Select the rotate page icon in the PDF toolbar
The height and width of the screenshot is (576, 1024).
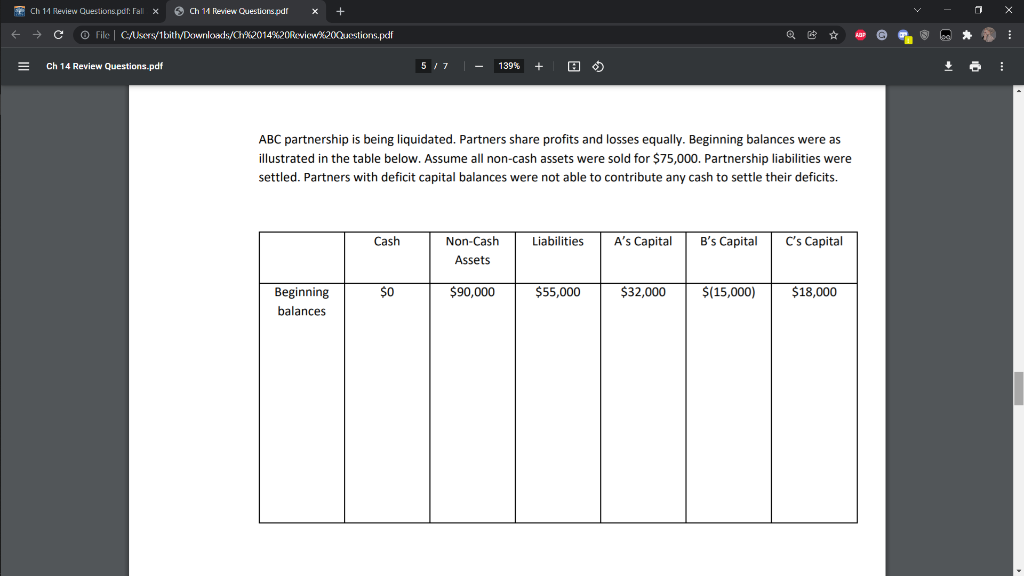click(597, 66)
